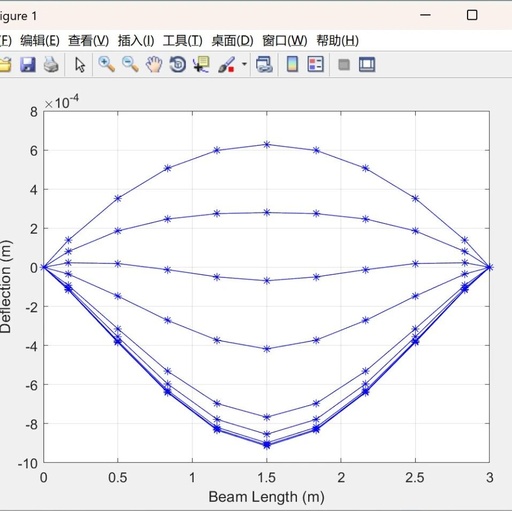Viewport: 512px width, 511px height.
Task: Maximize the Figure 1 window
Action: point(472,15)
